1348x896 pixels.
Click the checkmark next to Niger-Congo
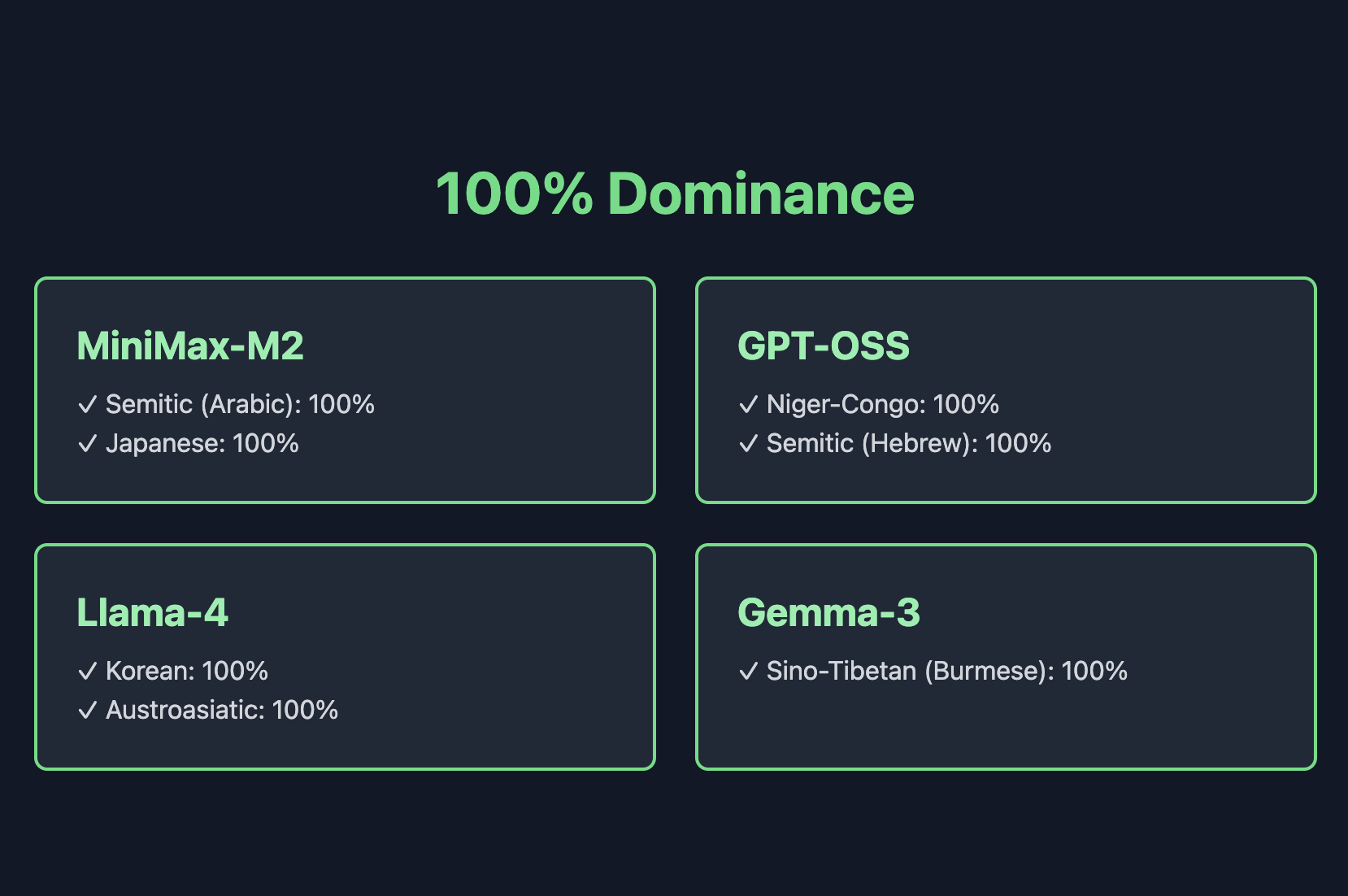[748, 405]
